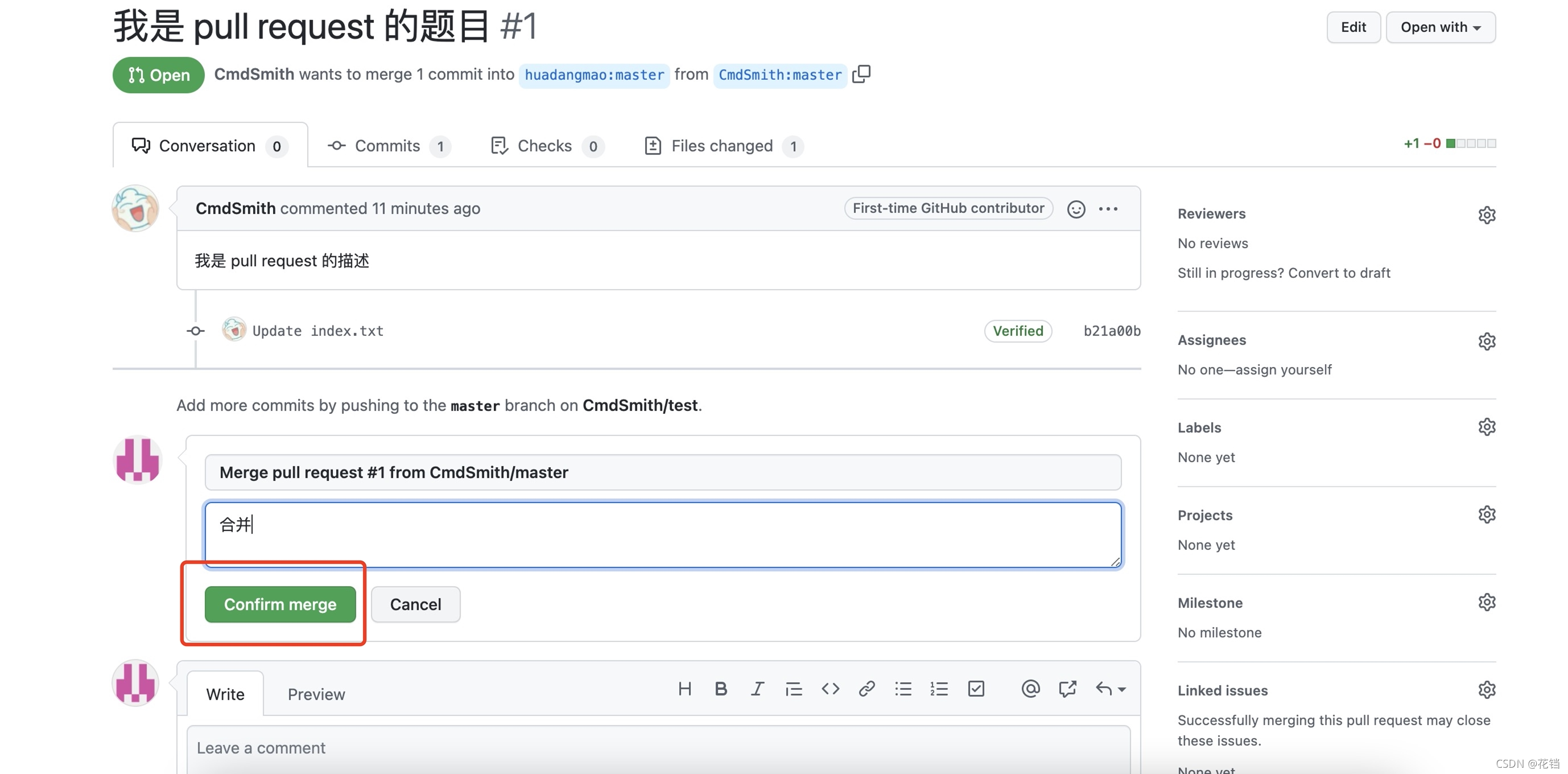Viewport: 1568px width, 774px height.
Task: Open the comment options ellipsis menu
Action: pos(1109,208)
